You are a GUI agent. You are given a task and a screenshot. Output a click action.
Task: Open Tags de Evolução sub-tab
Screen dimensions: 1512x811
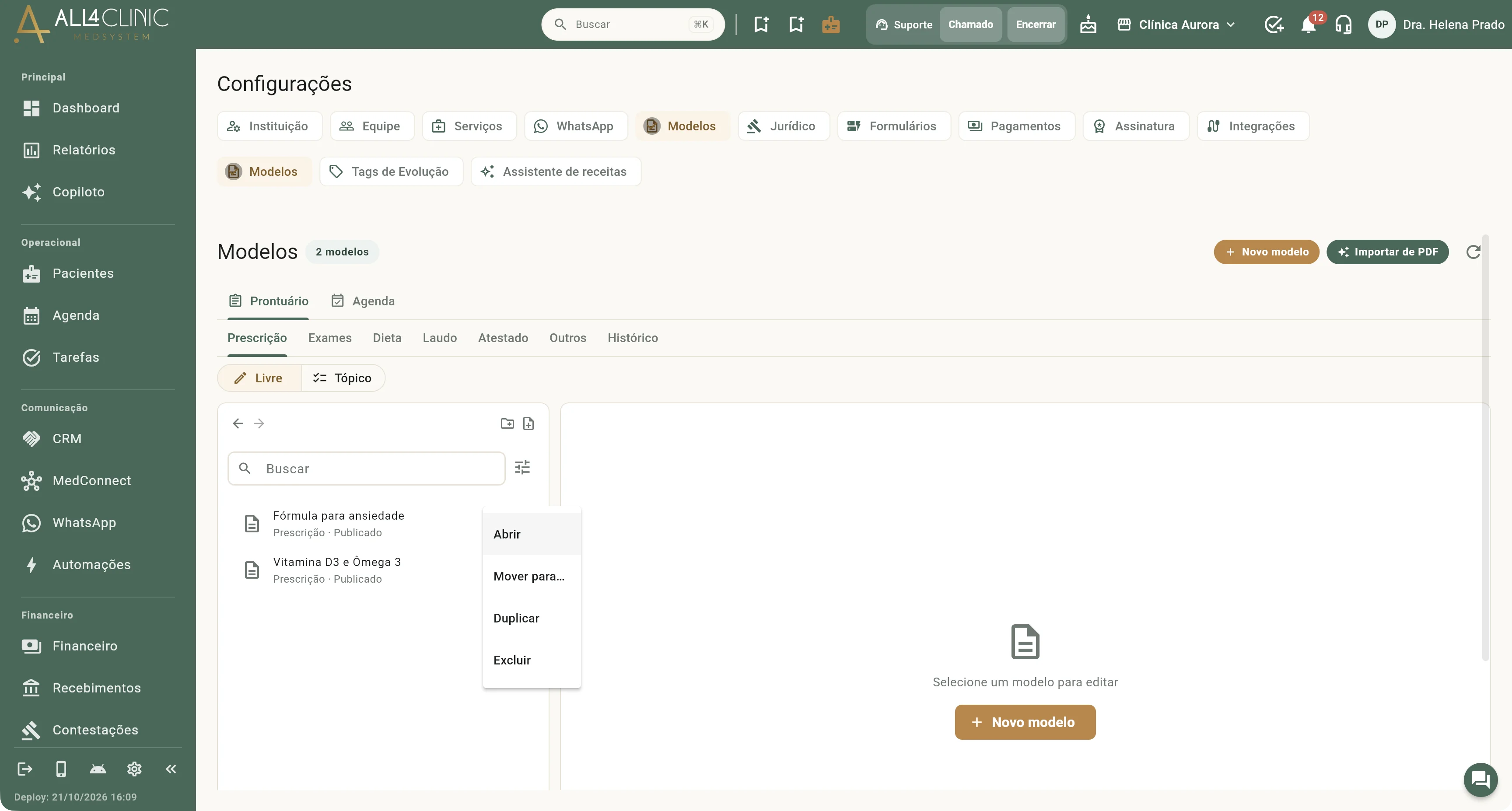click(x=392, y=171)
